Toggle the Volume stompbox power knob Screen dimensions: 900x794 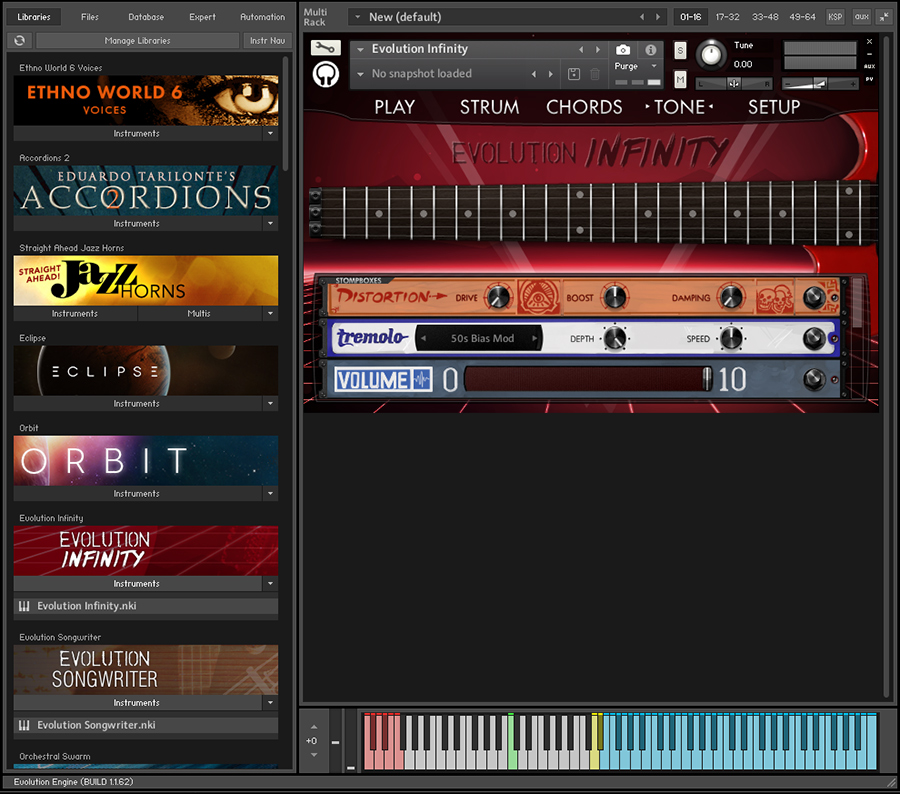[814, 379]
